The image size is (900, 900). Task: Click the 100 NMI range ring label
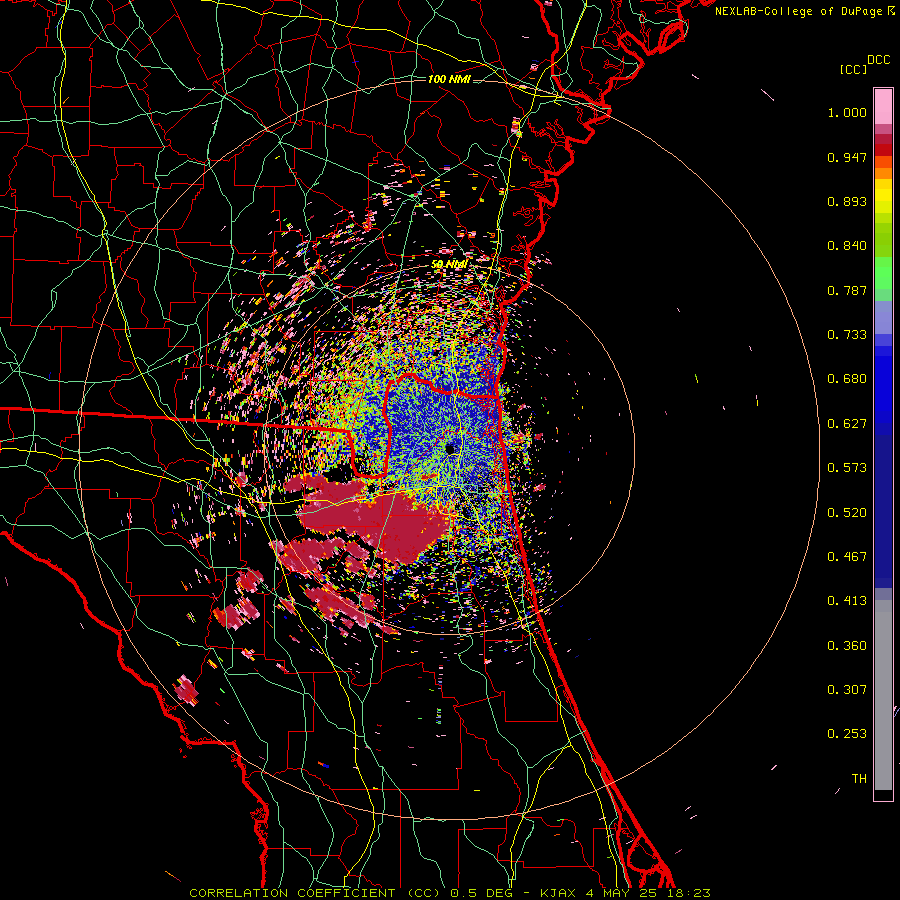click(449, 79)
